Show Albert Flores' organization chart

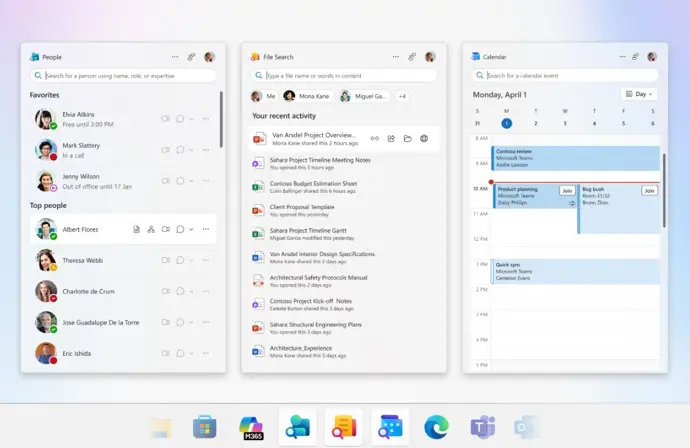coord(151,229)
